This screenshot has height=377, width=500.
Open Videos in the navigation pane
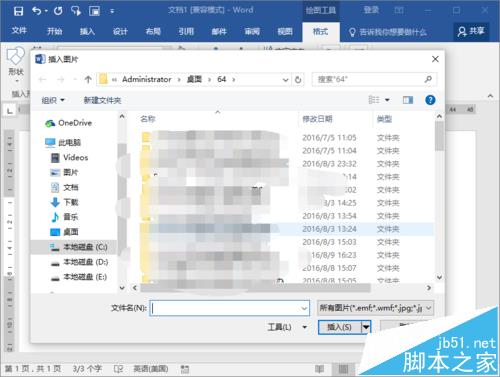pos(69,157)
